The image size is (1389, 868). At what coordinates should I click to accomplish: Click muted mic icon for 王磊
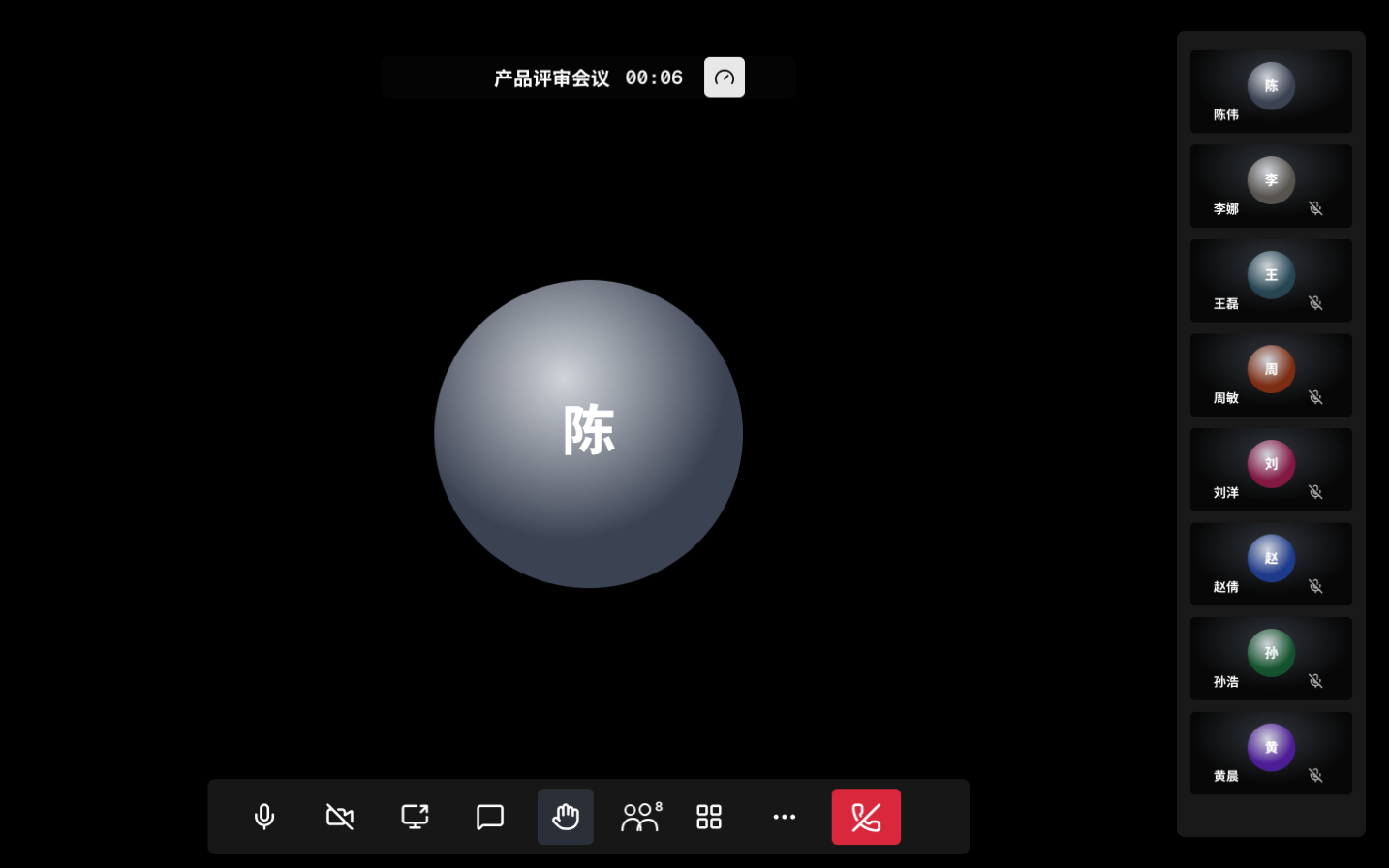[1315, 303]
